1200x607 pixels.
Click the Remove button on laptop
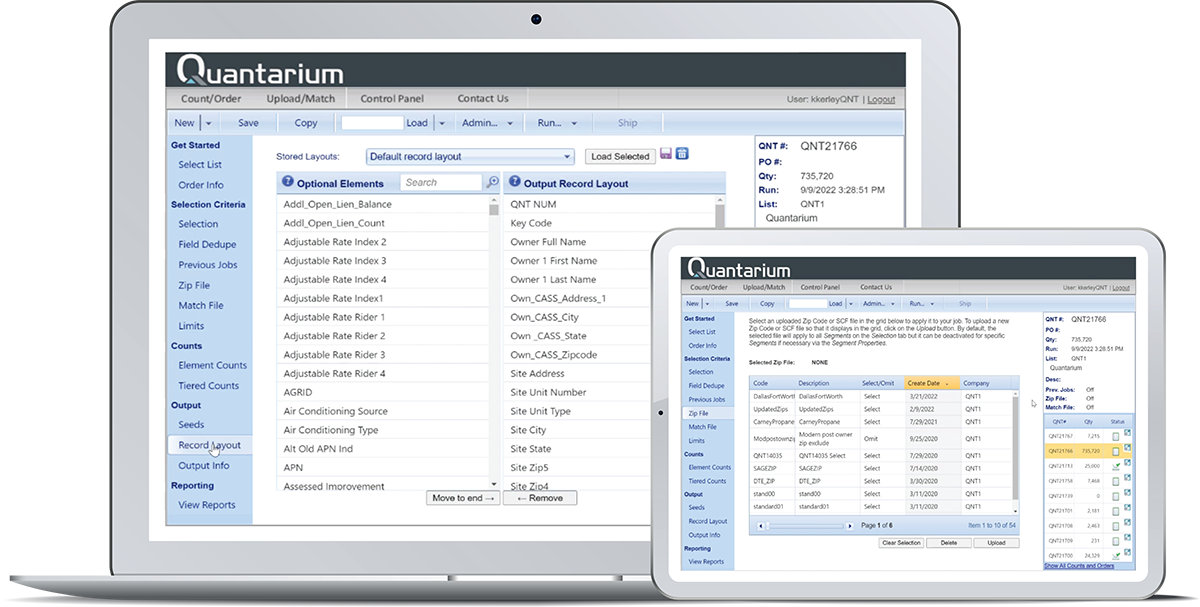(x=540, y=497)
